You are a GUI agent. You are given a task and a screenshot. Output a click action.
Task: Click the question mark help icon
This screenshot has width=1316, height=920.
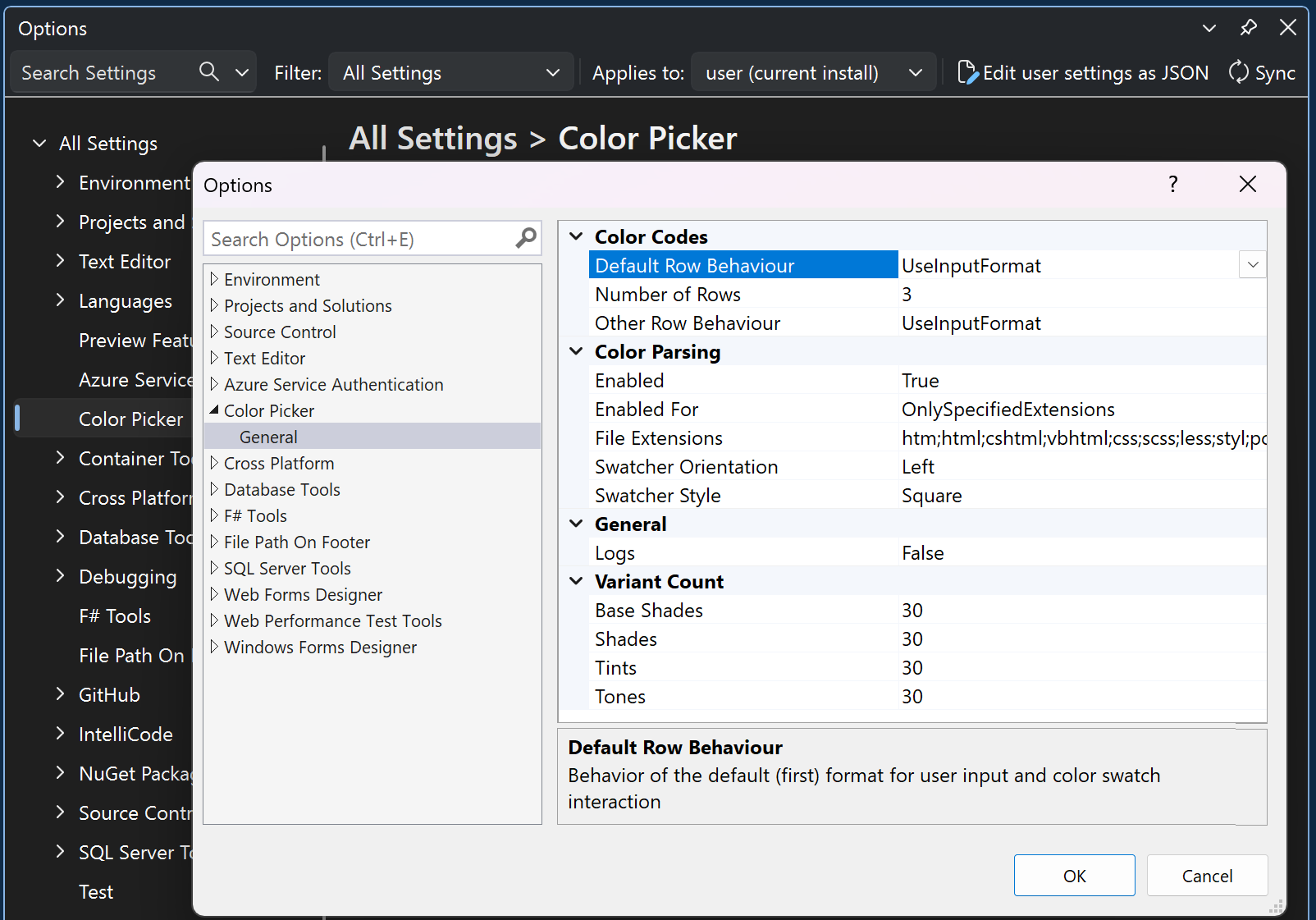(1172, 185)
